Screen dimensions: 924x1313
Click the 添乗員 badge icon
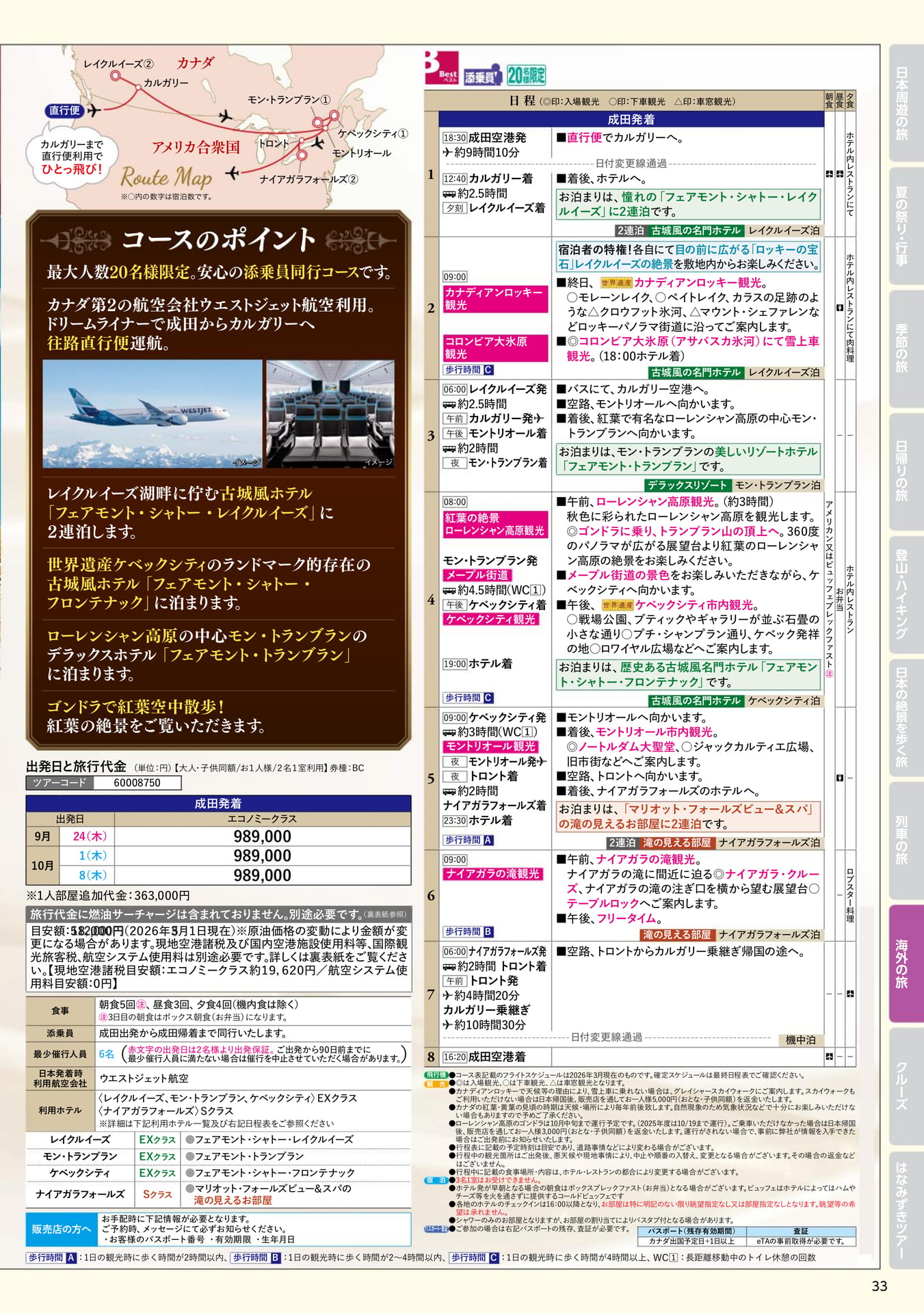[x=482, y=76]
